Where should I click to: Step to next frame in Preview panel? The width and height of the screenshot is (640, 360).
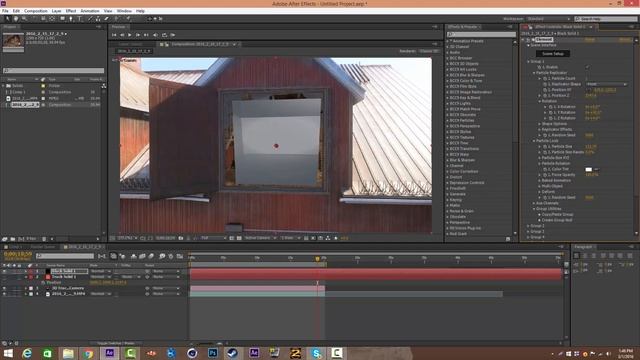(138, 35)
